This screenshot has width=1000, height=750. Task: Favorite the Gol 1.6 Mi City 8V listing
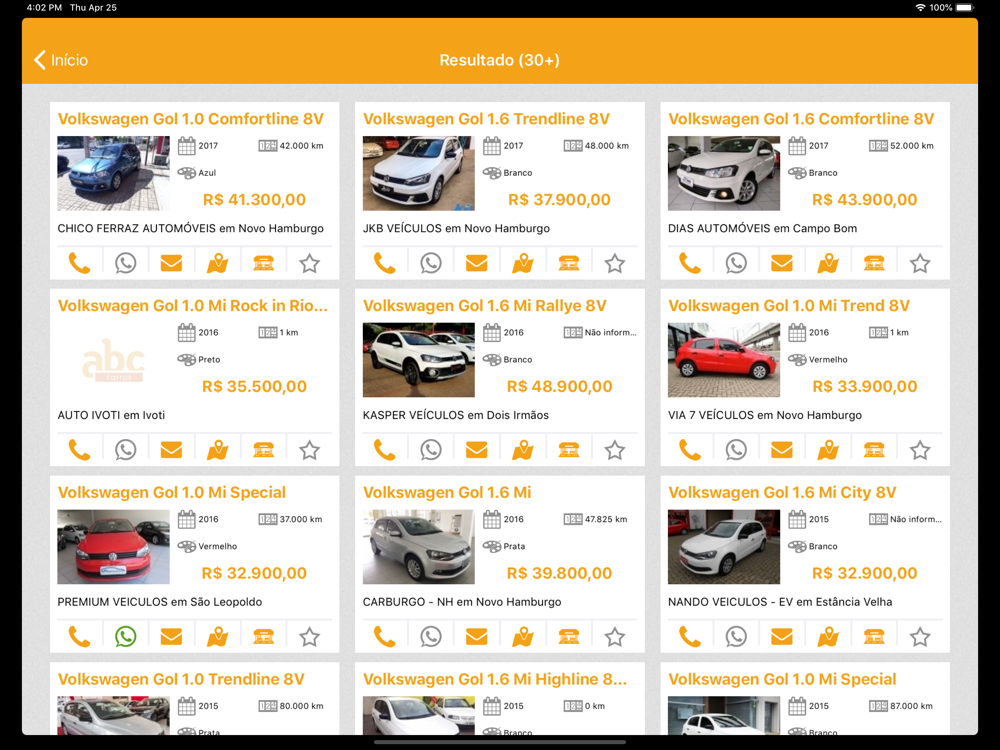click(x=920, y=636)
